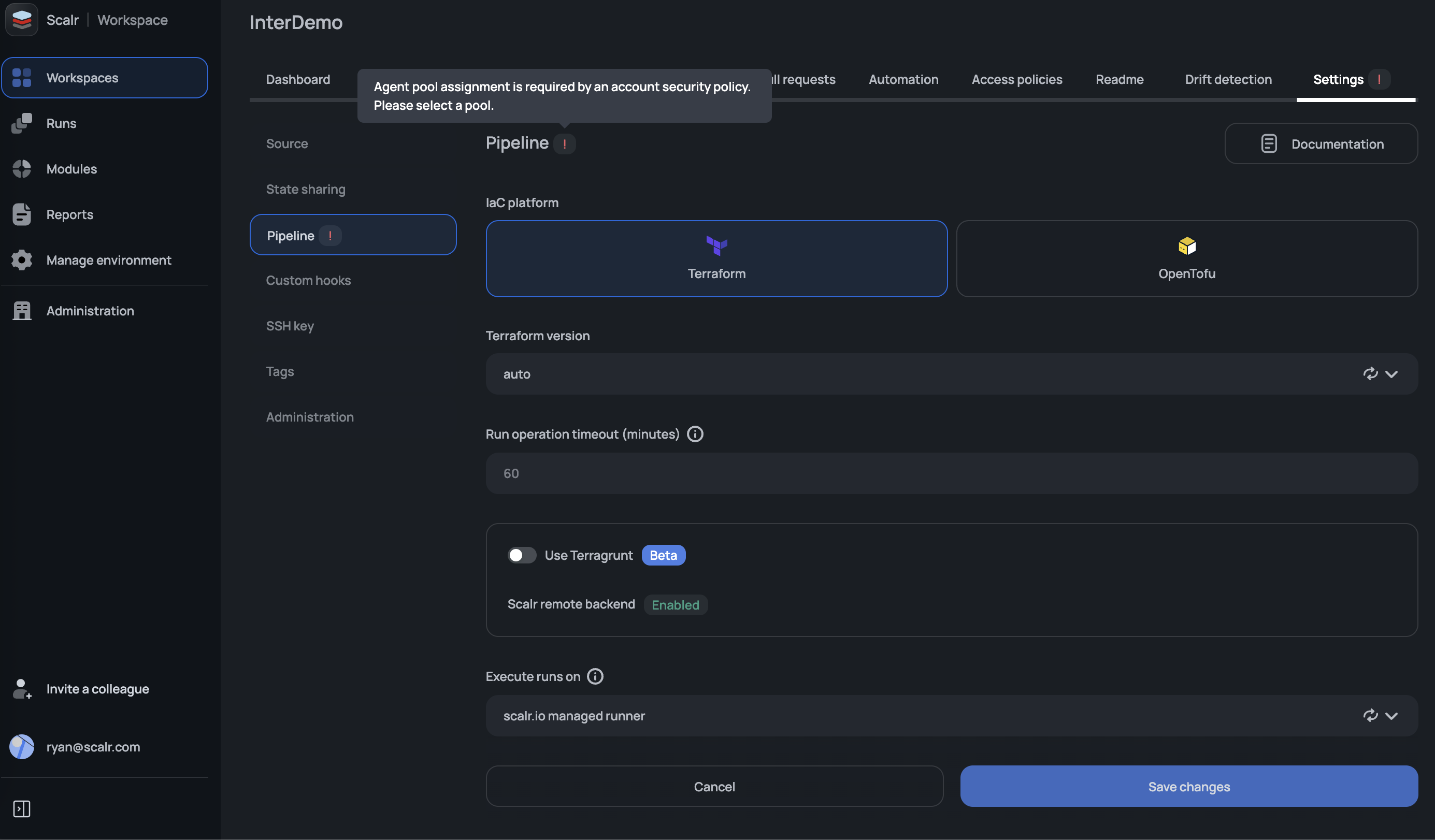Enable the Use Terragrunt toggle
1435x840 pixels.
coord(522,555)
